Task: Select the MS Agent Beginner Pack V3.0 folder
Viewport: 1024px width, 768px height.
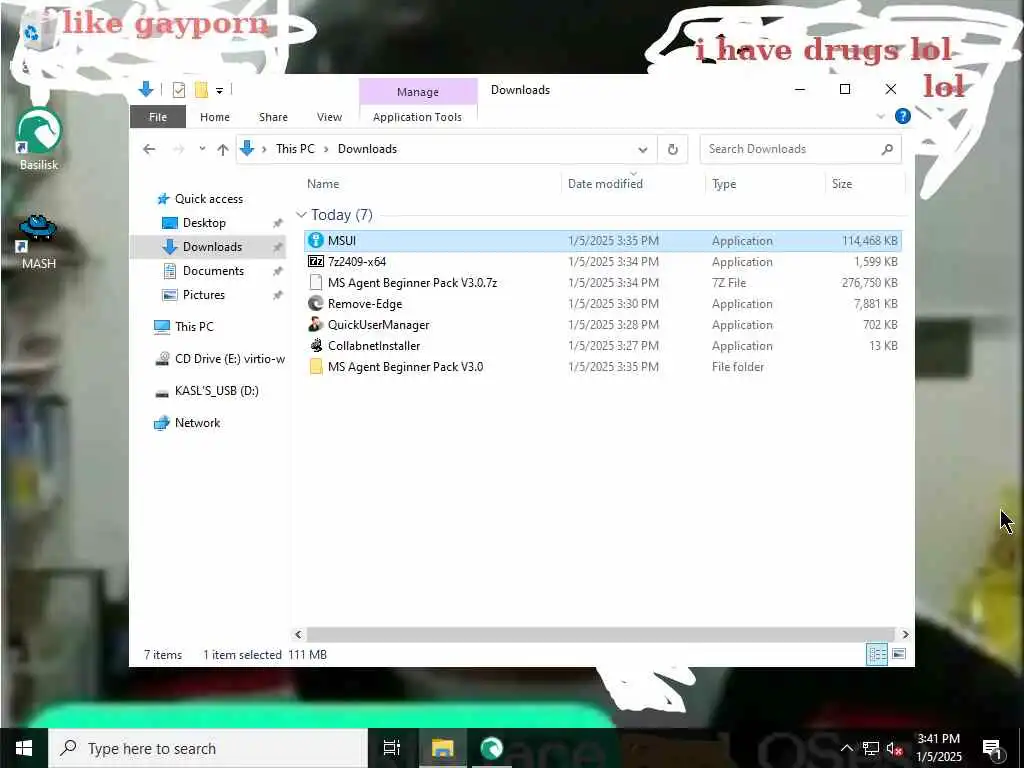Action: click(x=602, y=366)
